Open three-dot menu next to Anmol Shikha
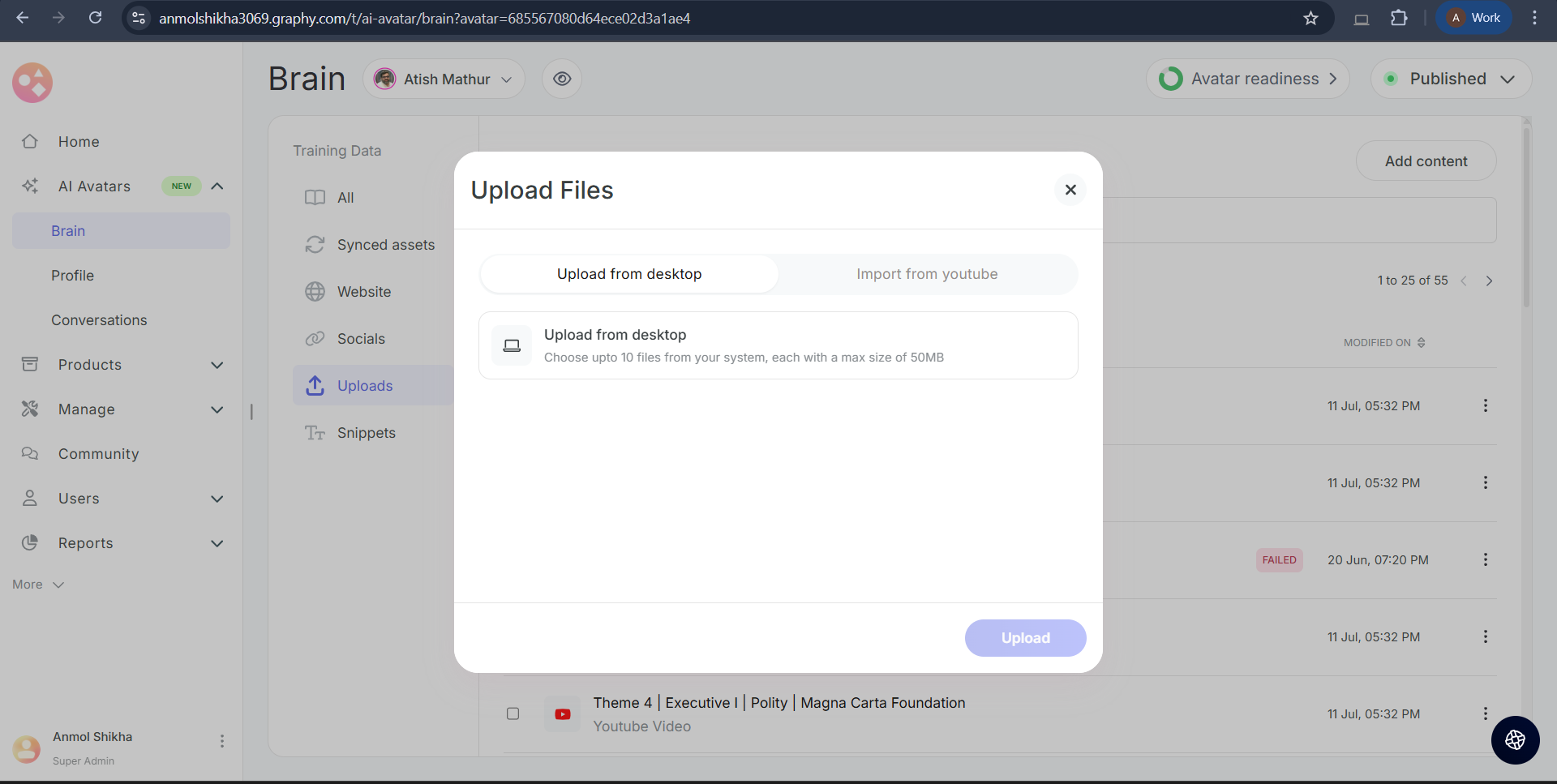Screen dimensions: 1557x784 coord(221,741)
